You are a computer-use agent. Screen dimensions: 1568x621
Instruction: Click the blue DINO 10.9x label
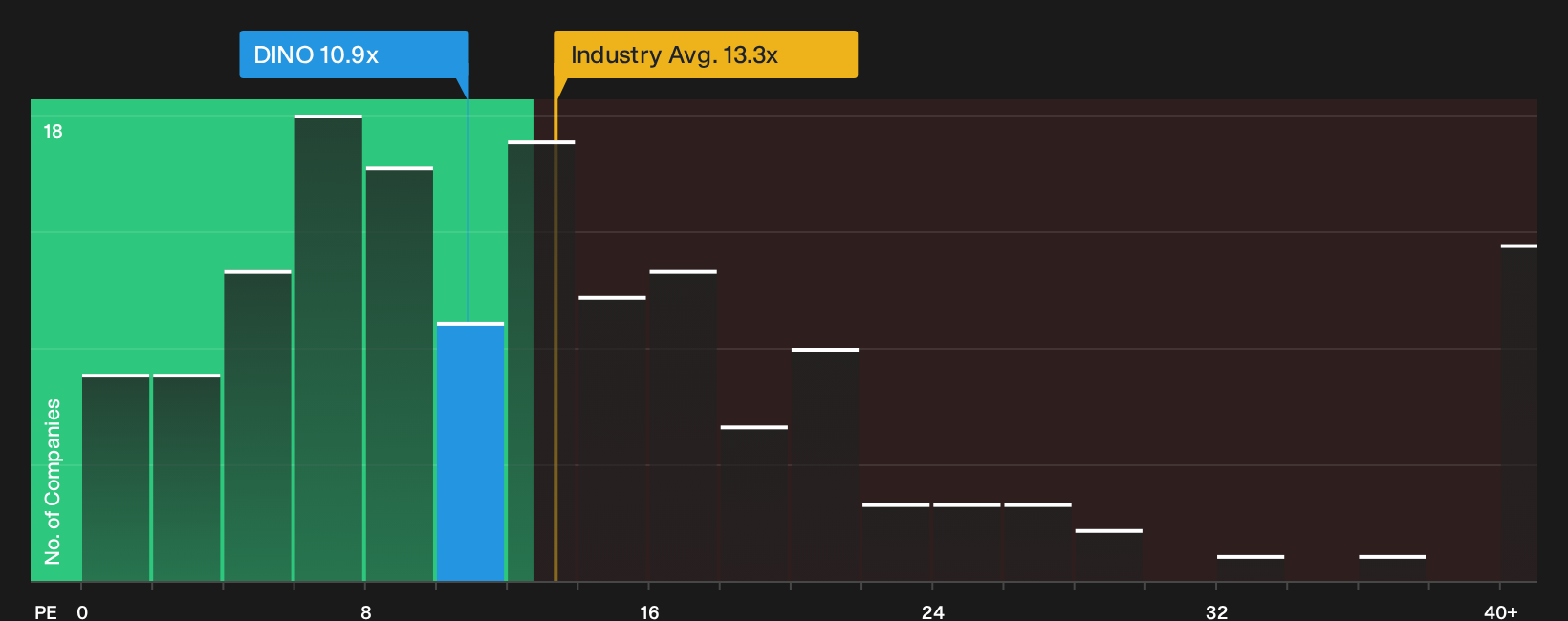click(x=354, y=54)
